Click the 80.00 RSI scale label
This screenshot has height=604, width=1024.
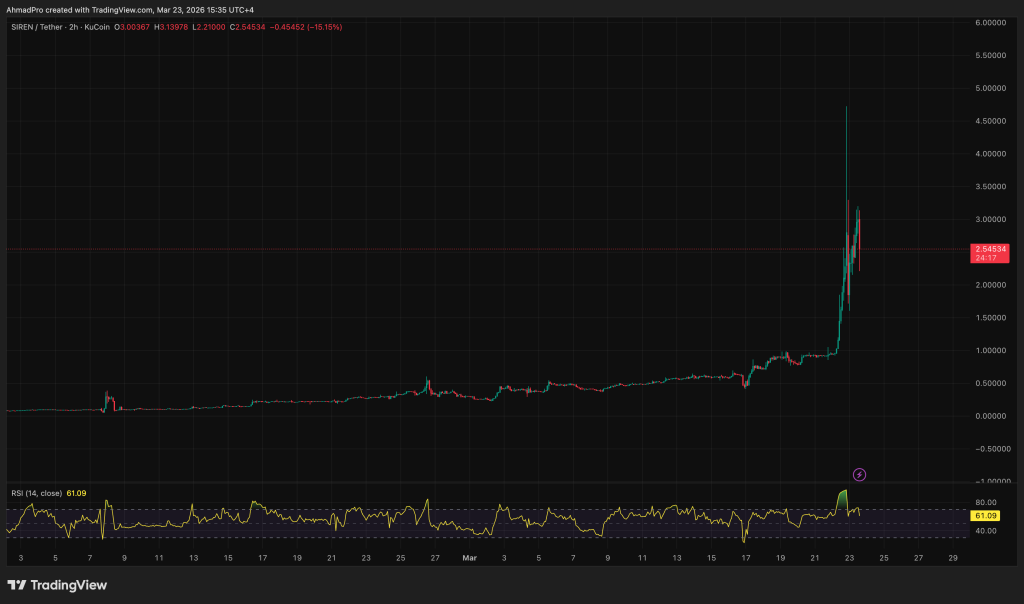click(987, 503)
